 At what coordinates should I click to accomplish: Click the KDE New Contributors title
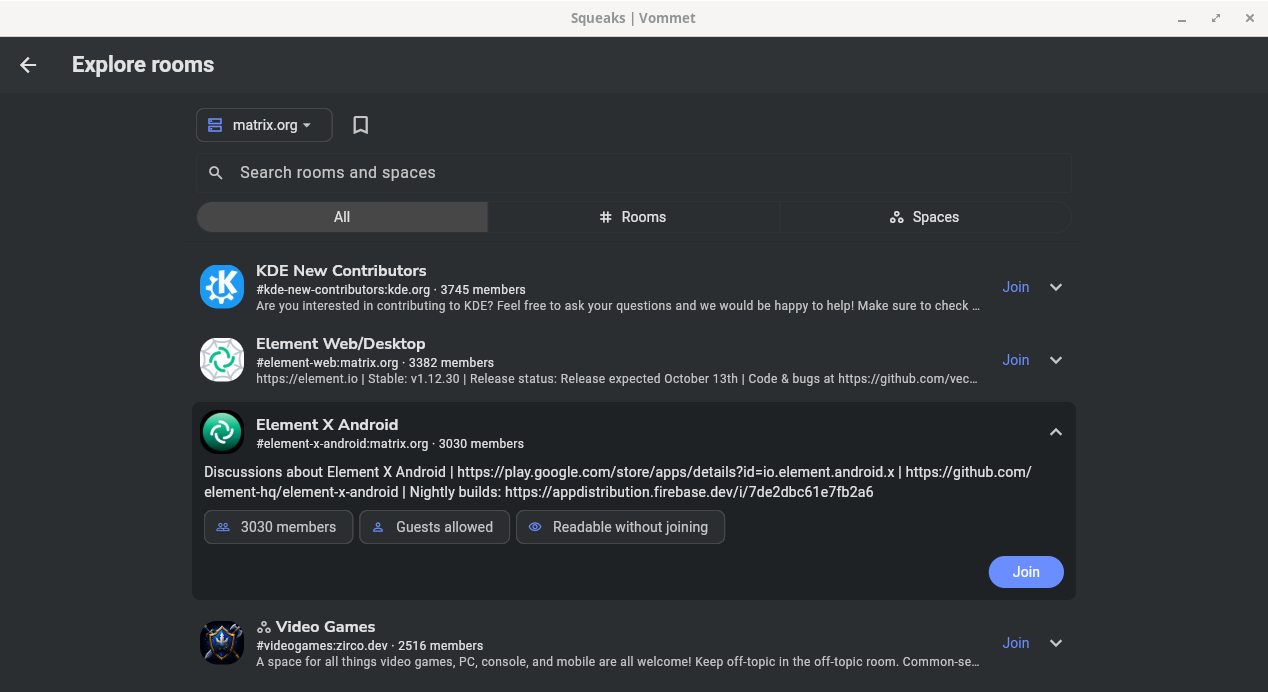pos(341,271)
